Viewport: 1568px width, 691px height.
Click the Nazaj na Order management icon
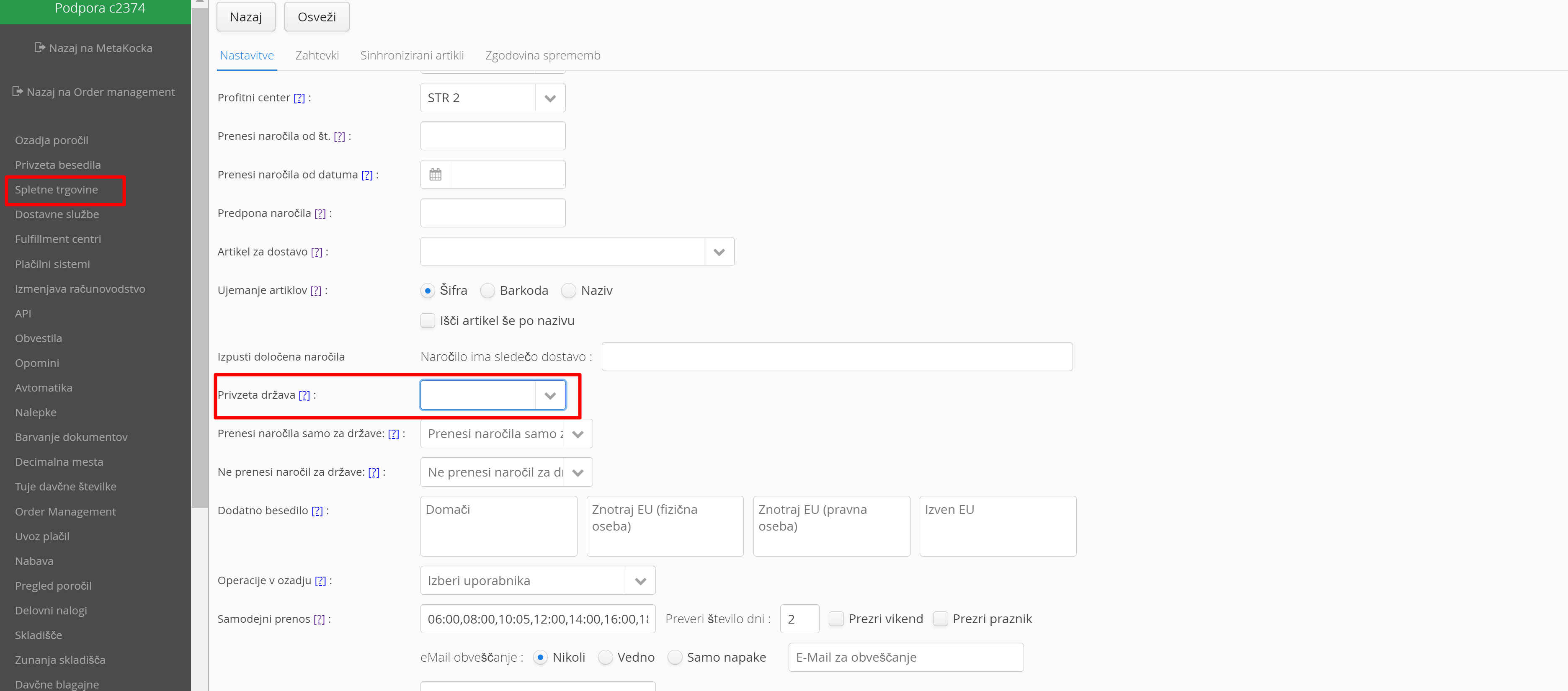click(18, 91)
